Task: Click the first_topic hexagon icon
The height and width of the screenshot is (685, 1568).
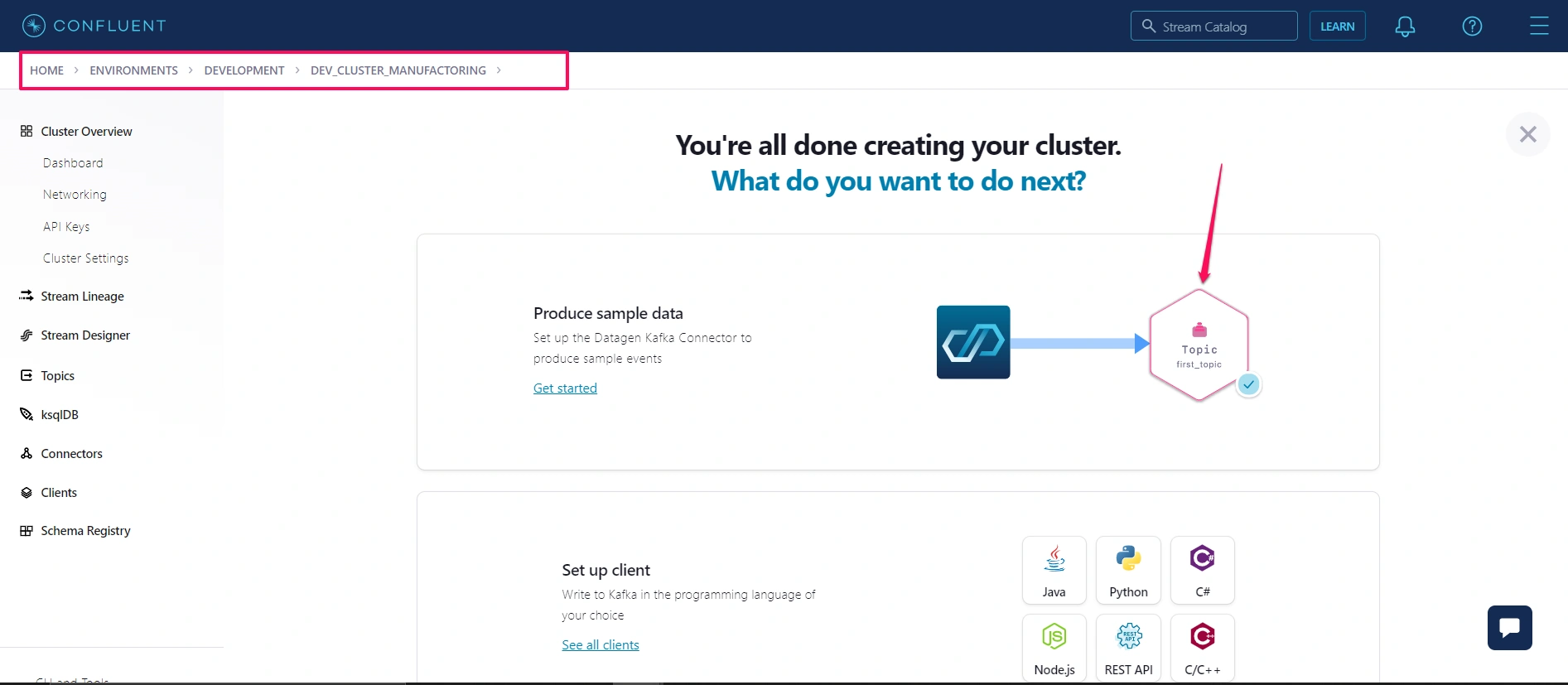Action: (1199, 345)
